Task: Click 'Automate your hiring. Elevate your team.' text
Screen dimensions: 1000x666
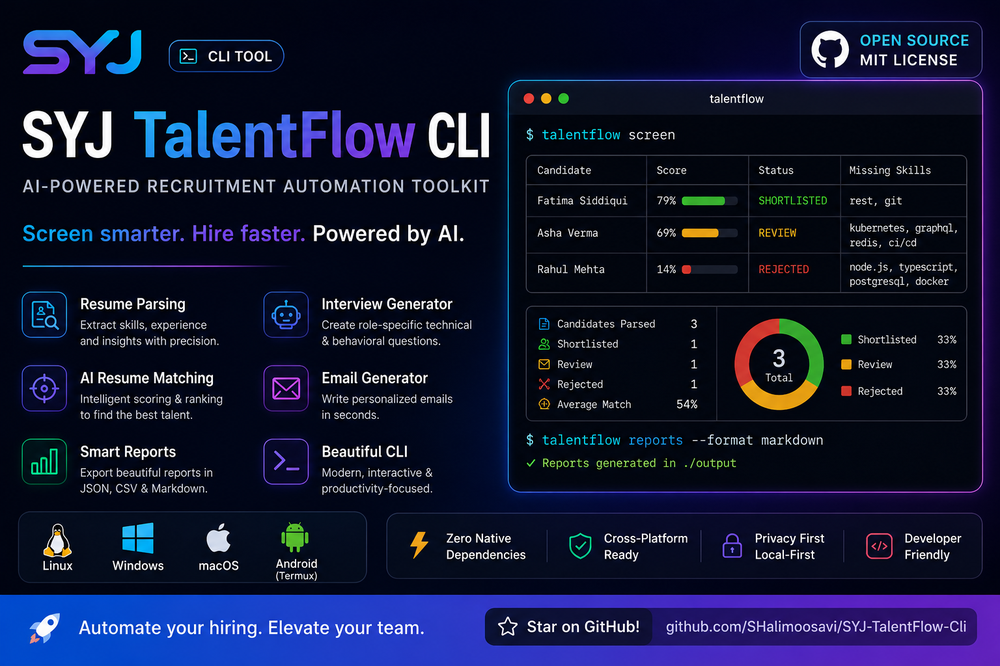Action: click(x=251, y=628)
